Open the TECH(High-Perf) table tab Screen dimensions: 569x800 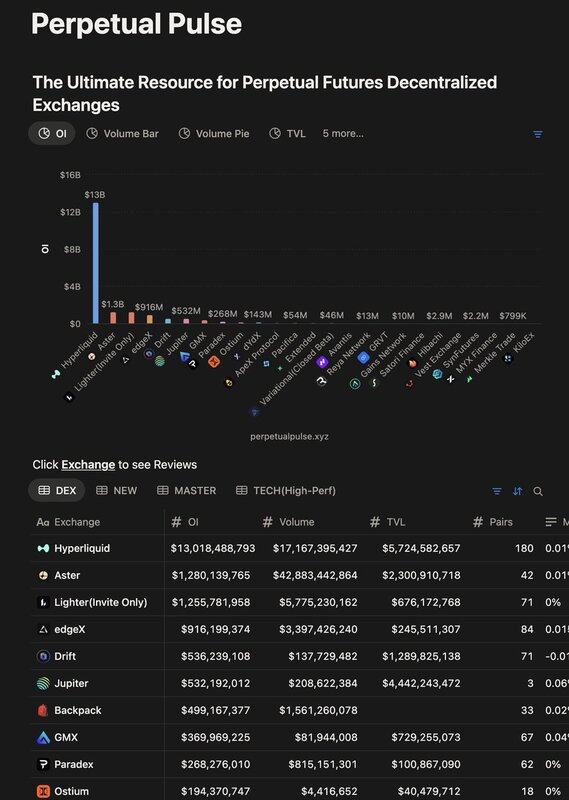(x=286, y=490)
